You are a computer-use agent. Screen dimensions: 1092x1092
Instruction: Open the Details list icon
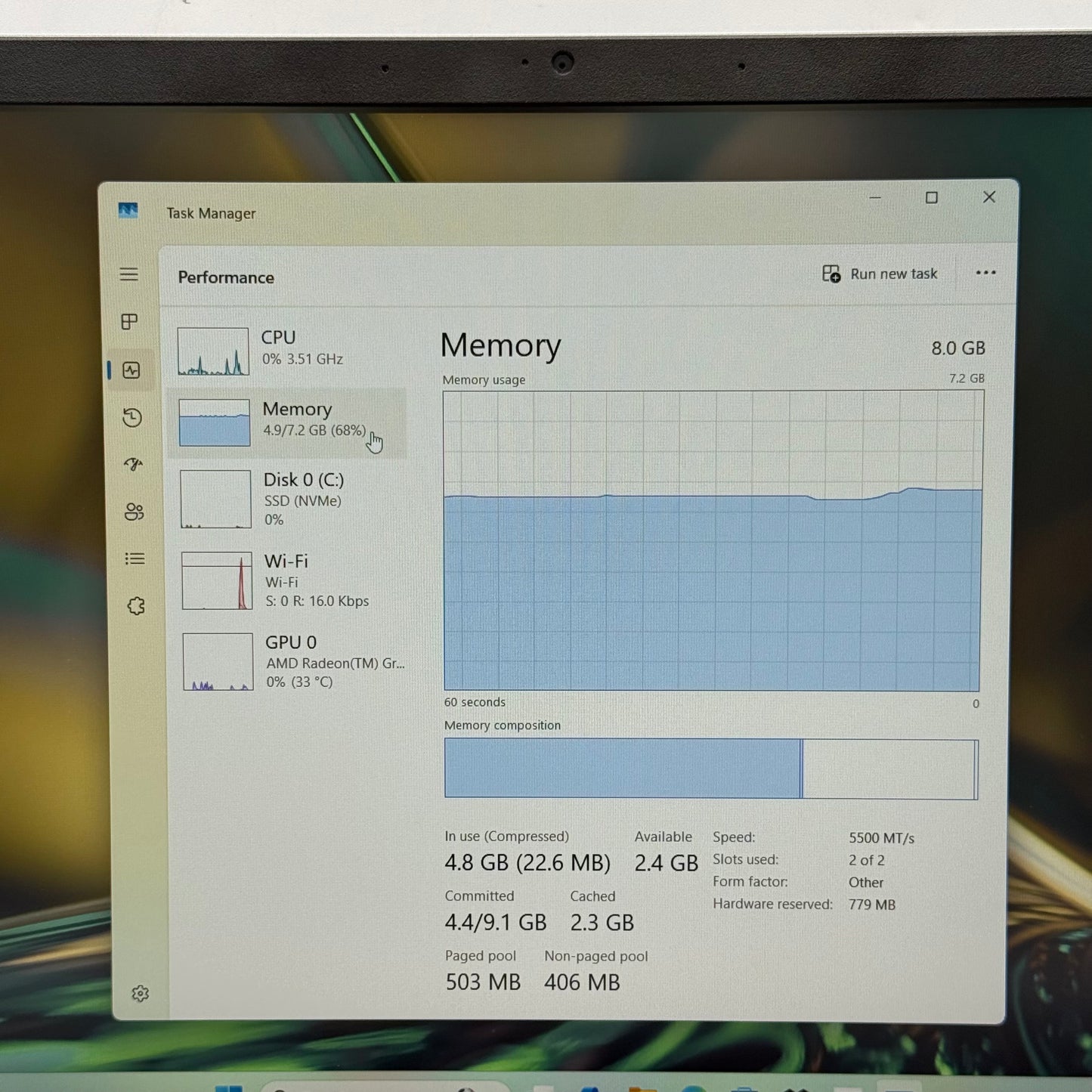135,558
